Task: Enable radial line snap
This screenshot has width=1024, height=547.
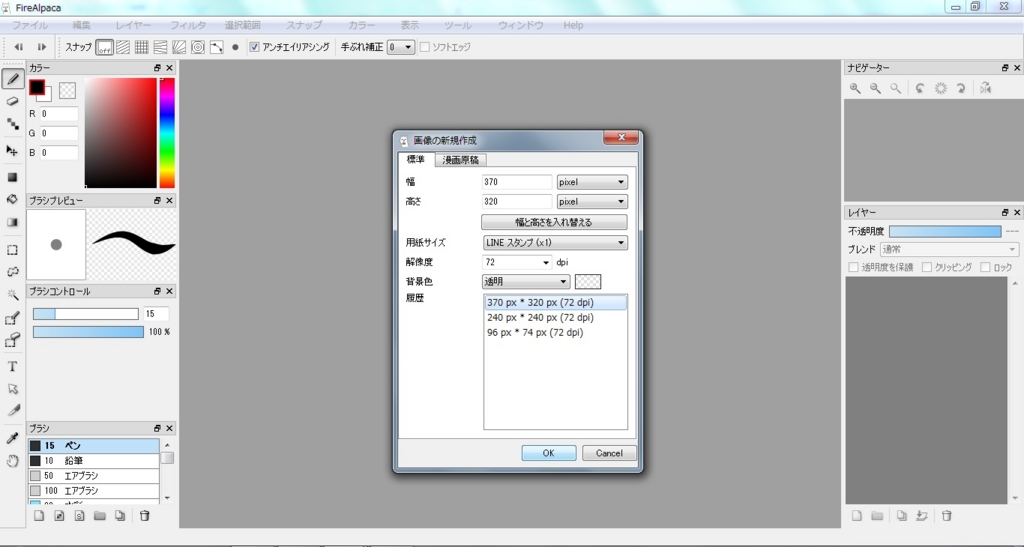Action: [179, 47]
